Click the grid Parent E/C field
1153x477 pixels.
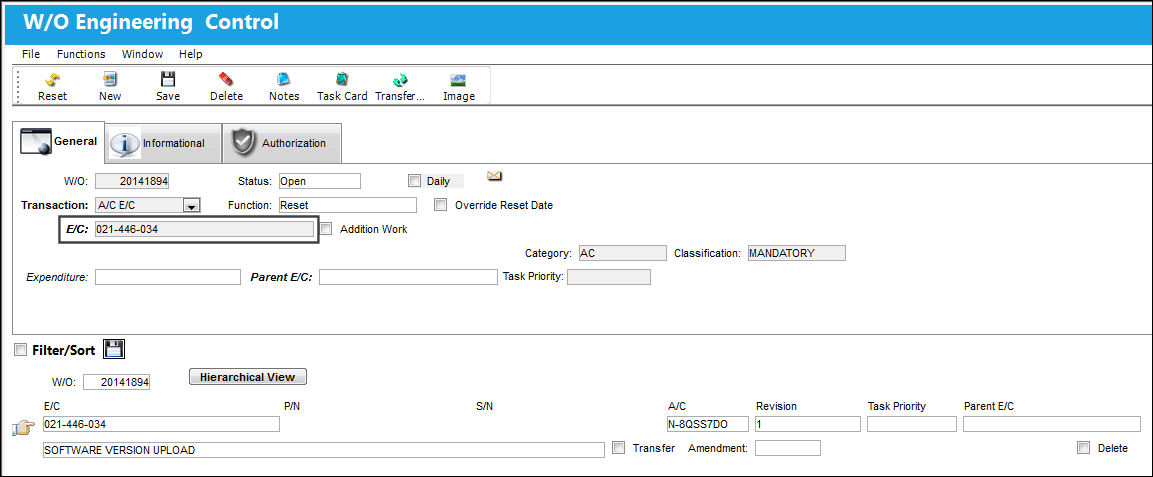coord(1052,424)
